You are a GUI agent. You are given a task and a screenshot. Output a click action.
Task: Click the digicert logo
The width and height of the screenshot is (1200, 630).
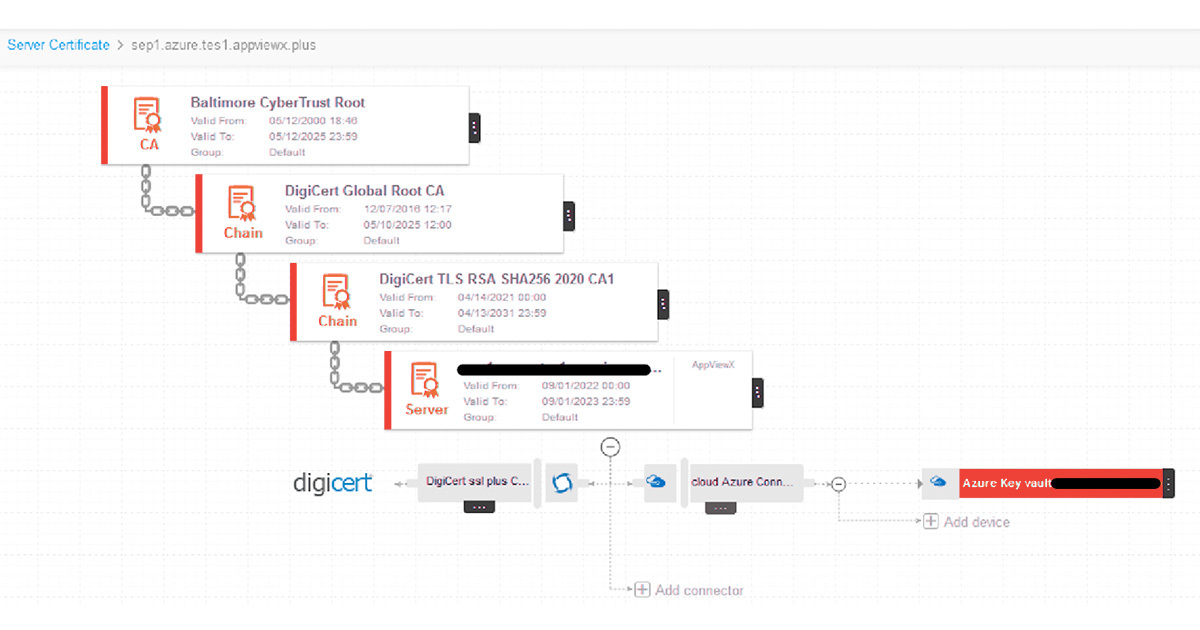(332, 483)
